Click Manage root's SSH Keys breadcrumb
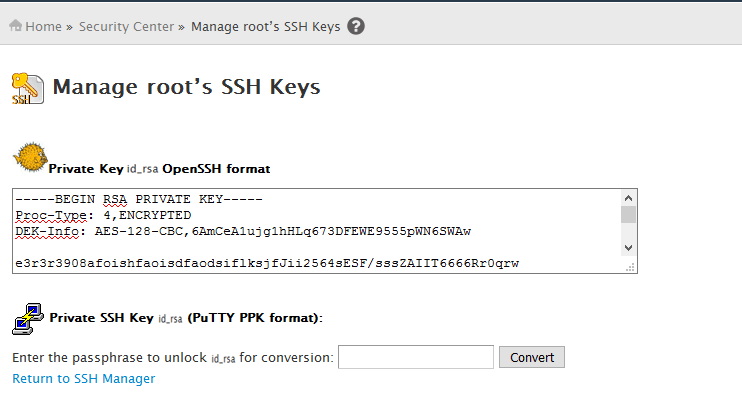742x414 pixels. (x=265, y=26)
